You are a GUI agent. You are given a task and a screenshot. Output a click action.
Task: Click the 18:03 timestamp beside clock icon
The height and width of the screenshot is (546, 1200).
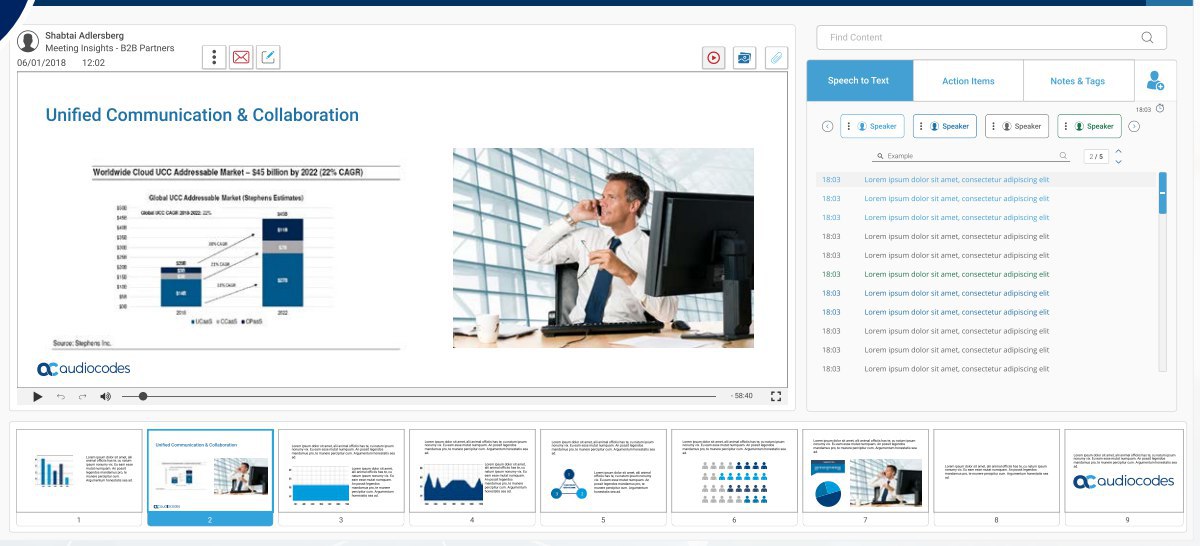click(1144, 110)
